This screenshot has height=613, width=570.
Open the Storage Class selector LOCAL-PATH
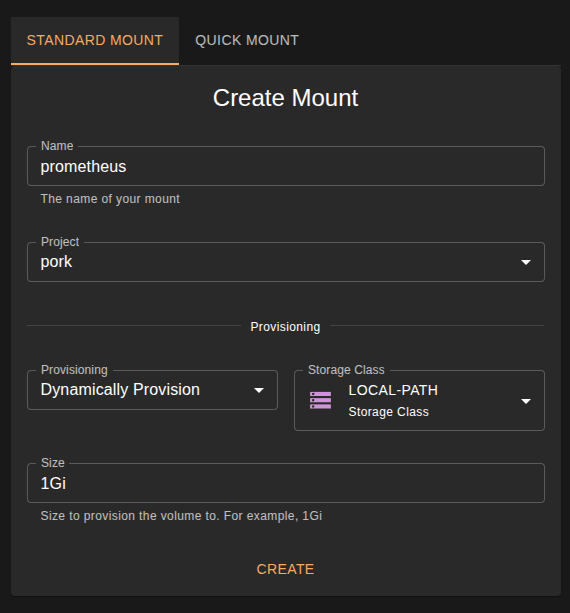[x=419, y=401]
